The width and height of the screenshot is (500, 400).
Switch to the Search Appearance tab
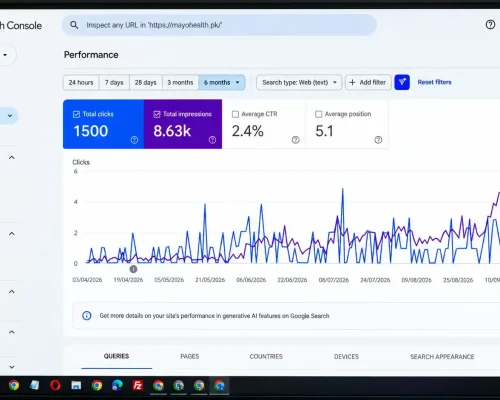point(442,357)
